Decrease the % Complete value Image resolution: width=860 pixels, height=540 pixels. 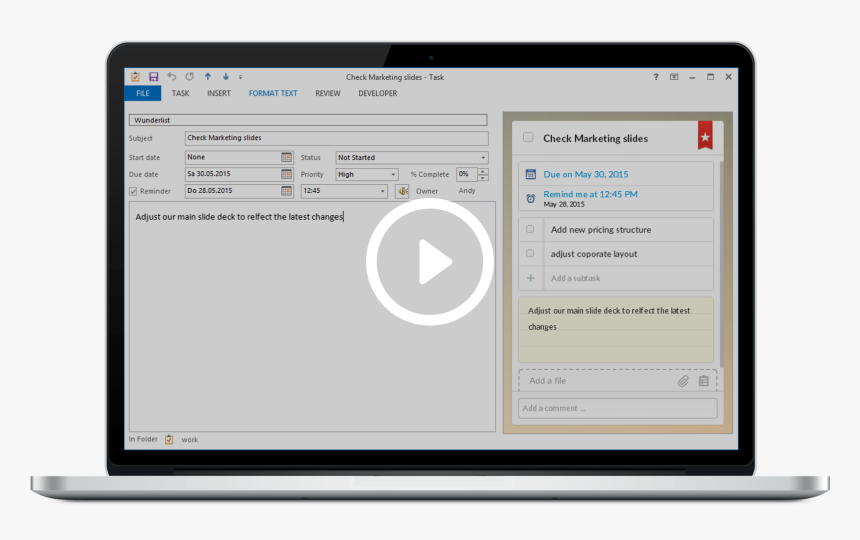pyautogui.click(x=483, y=178)
